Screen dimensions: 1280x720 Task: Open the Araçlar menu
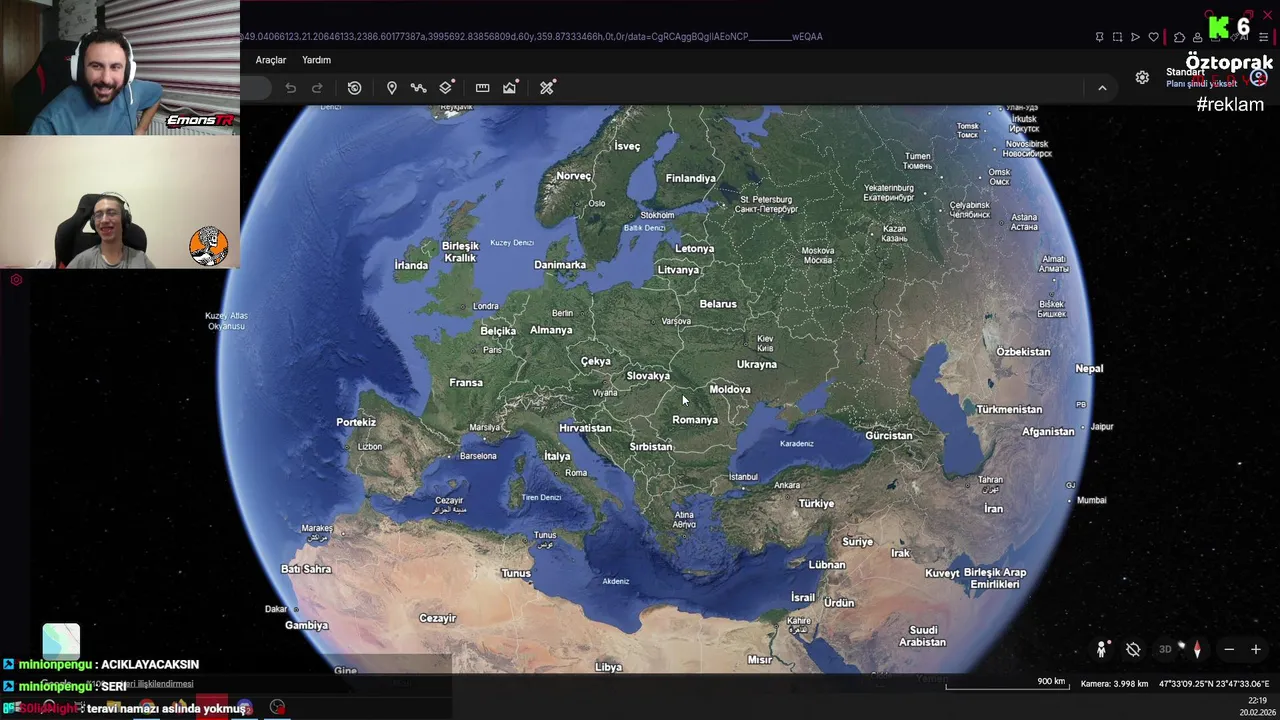(271, 60)
